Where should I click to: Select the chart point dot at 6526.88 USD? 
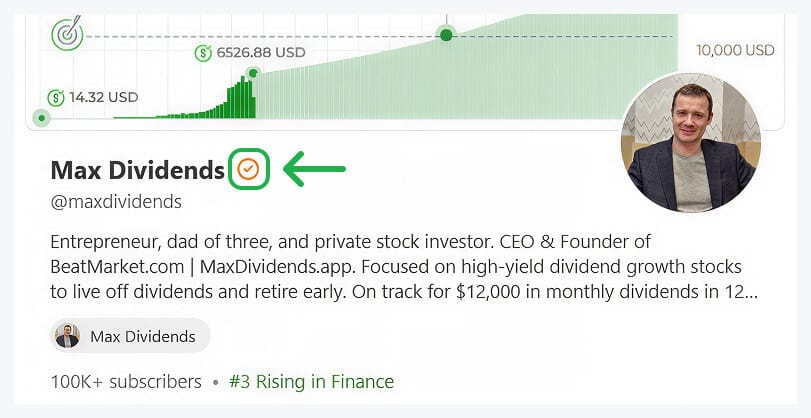[253, 73]
